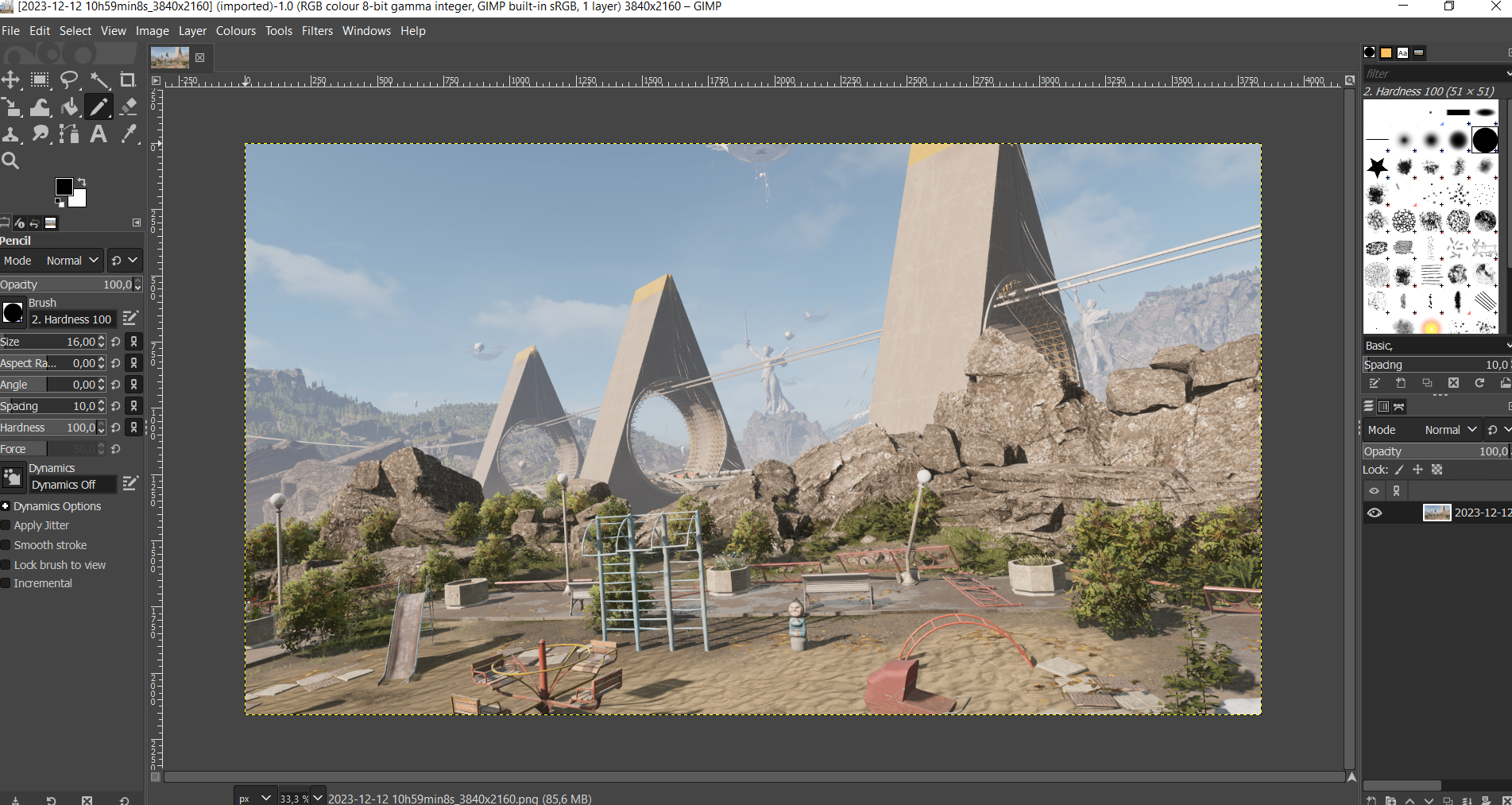Click the foreground black colour swatch
The image size is (1512, 805).
(x=64, y=187)
